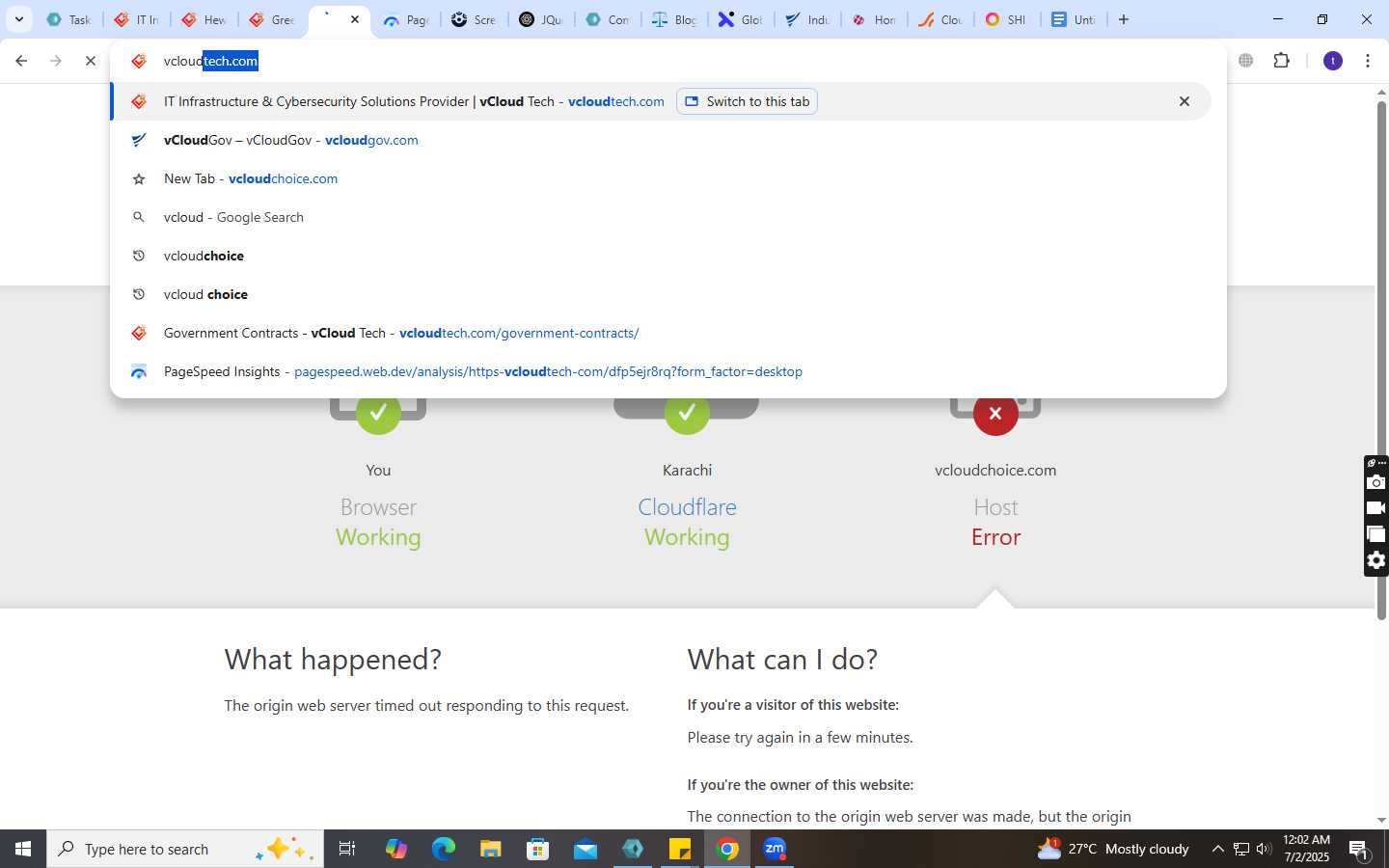The height and width of the screenshot is (868, 1389).
Task: Open Copilot from the taskbar
Action: click(x=396, y=849)
